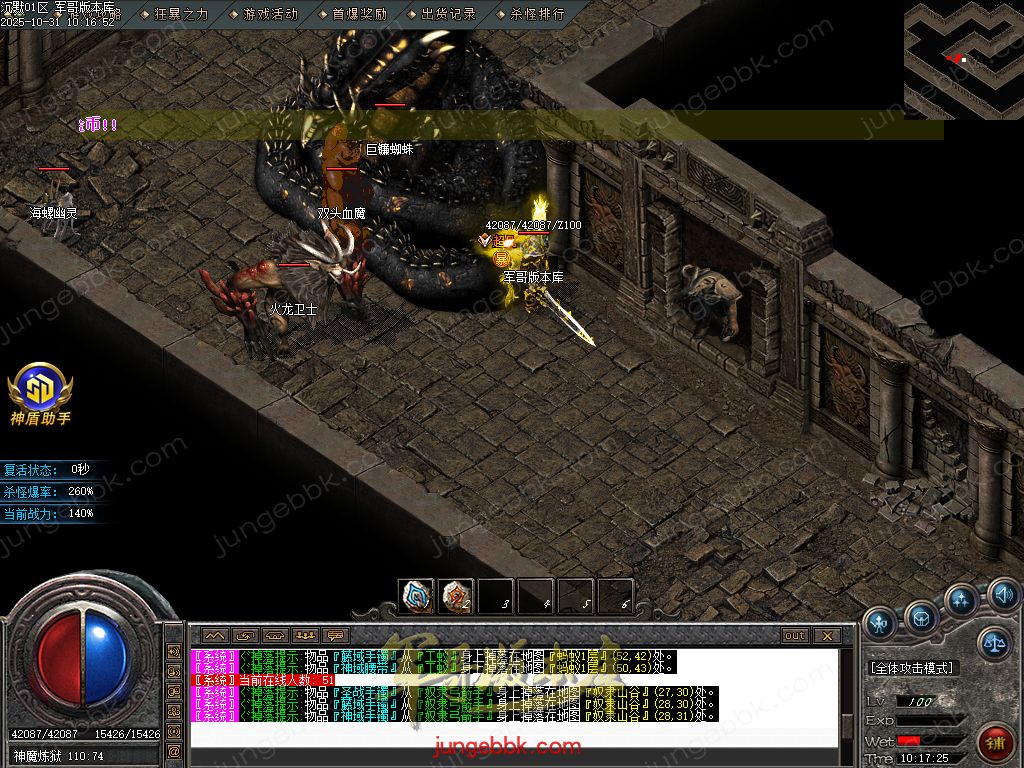Click the character equipment round icon

[881, 621]
